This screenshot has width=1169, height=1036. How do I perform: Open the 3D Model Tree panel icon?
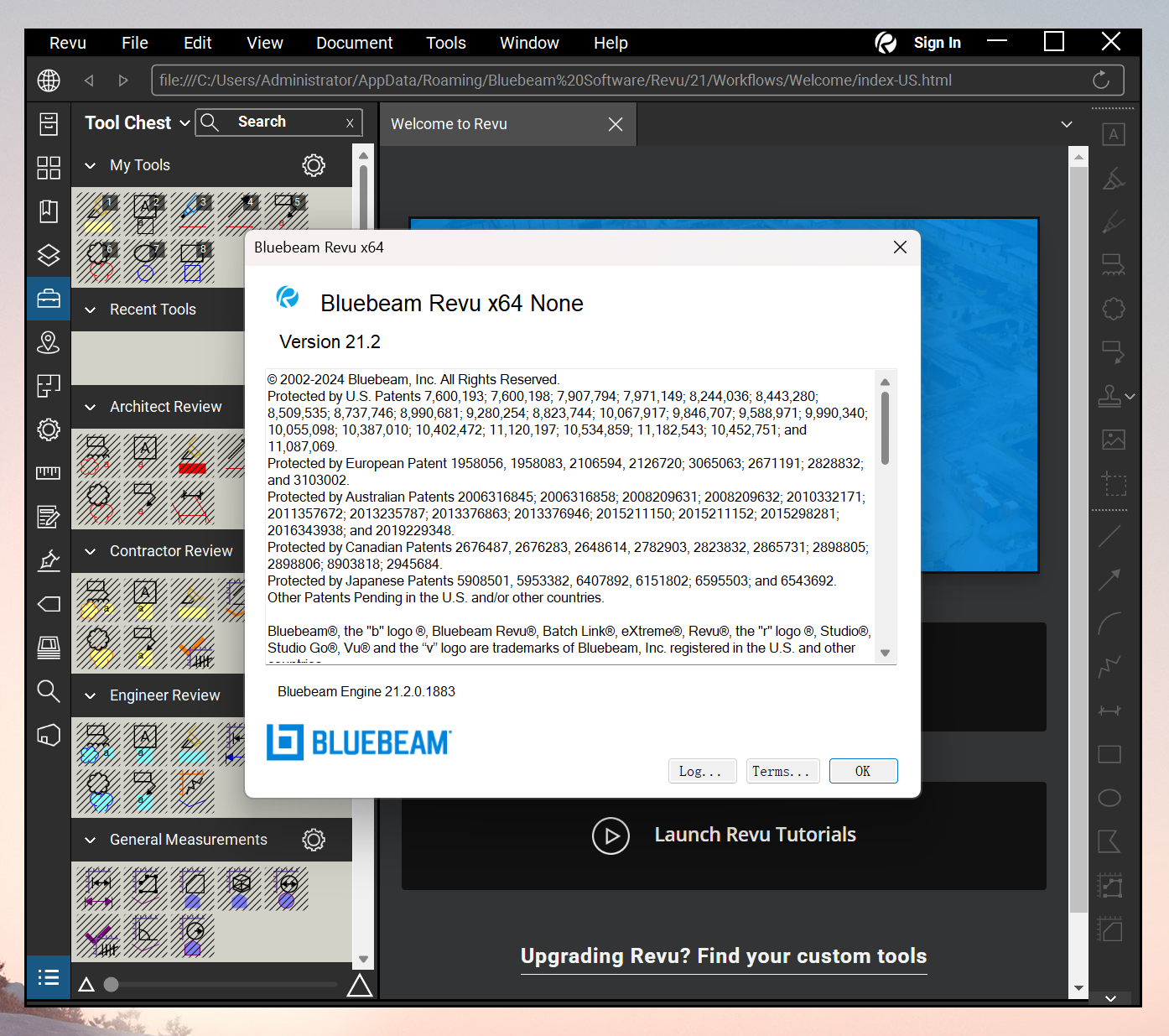[x=49, y=735]
